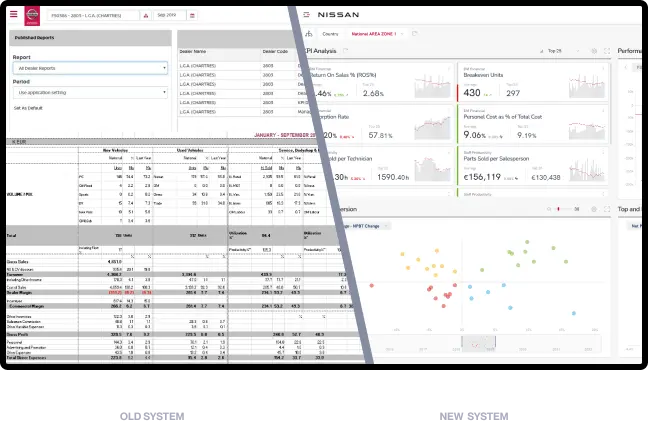Open the Parts Sold per Salesperson card
Image resolution: width=648 pixels, height=423 pixels.
pyautogui.click(x=533, y=165)
